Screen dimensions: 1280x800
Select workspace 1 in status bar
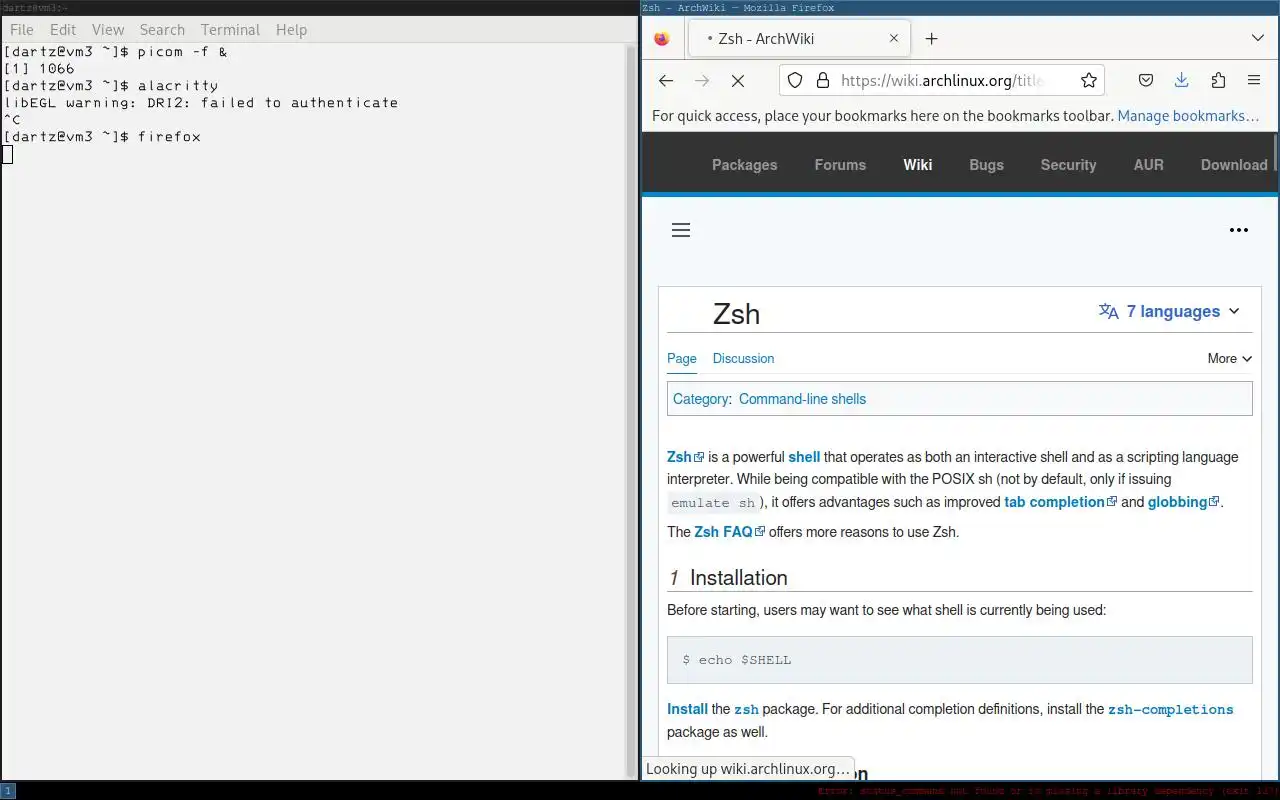(8, 791)
